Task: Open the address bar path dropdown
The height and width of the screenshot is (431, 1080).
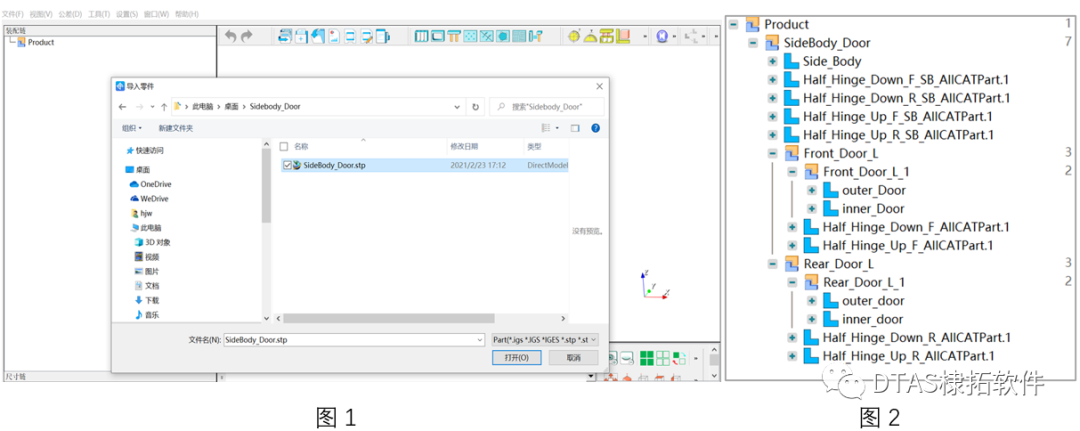Action: 457,107
